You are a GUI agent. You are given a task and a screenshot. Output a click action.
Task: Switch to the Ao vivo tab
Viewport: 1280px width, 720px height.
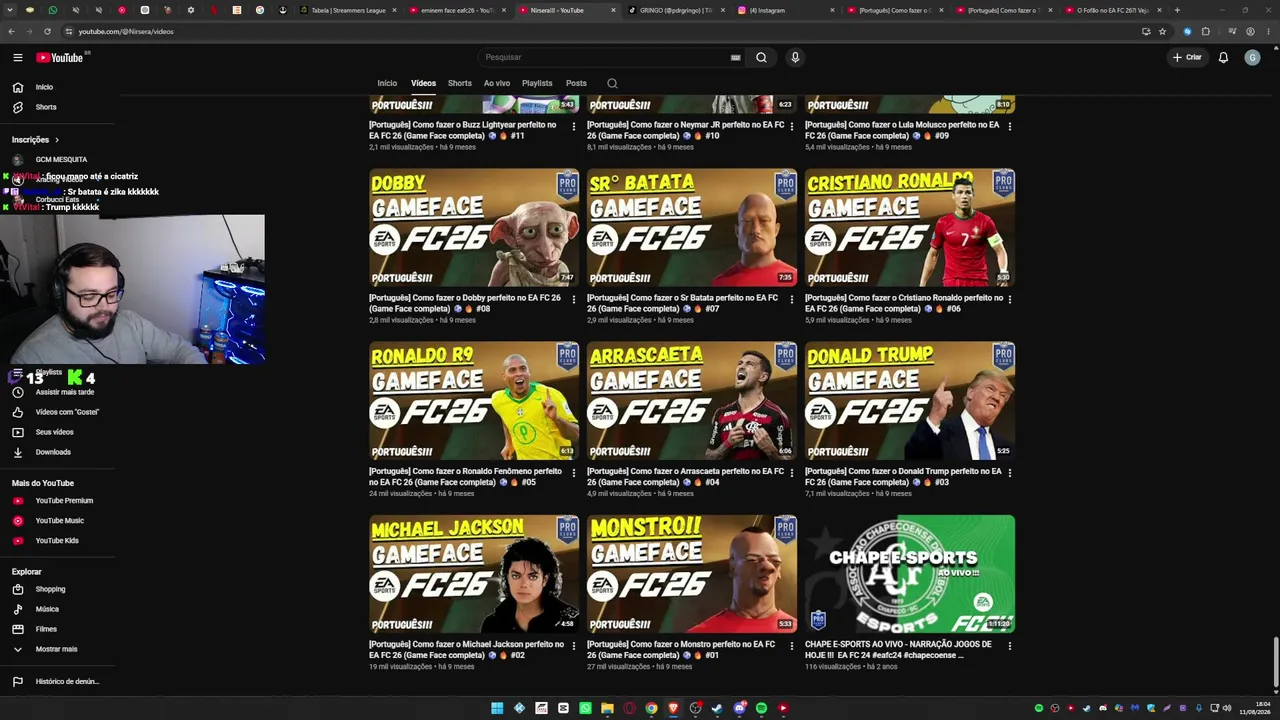click(x=497, y=83)
